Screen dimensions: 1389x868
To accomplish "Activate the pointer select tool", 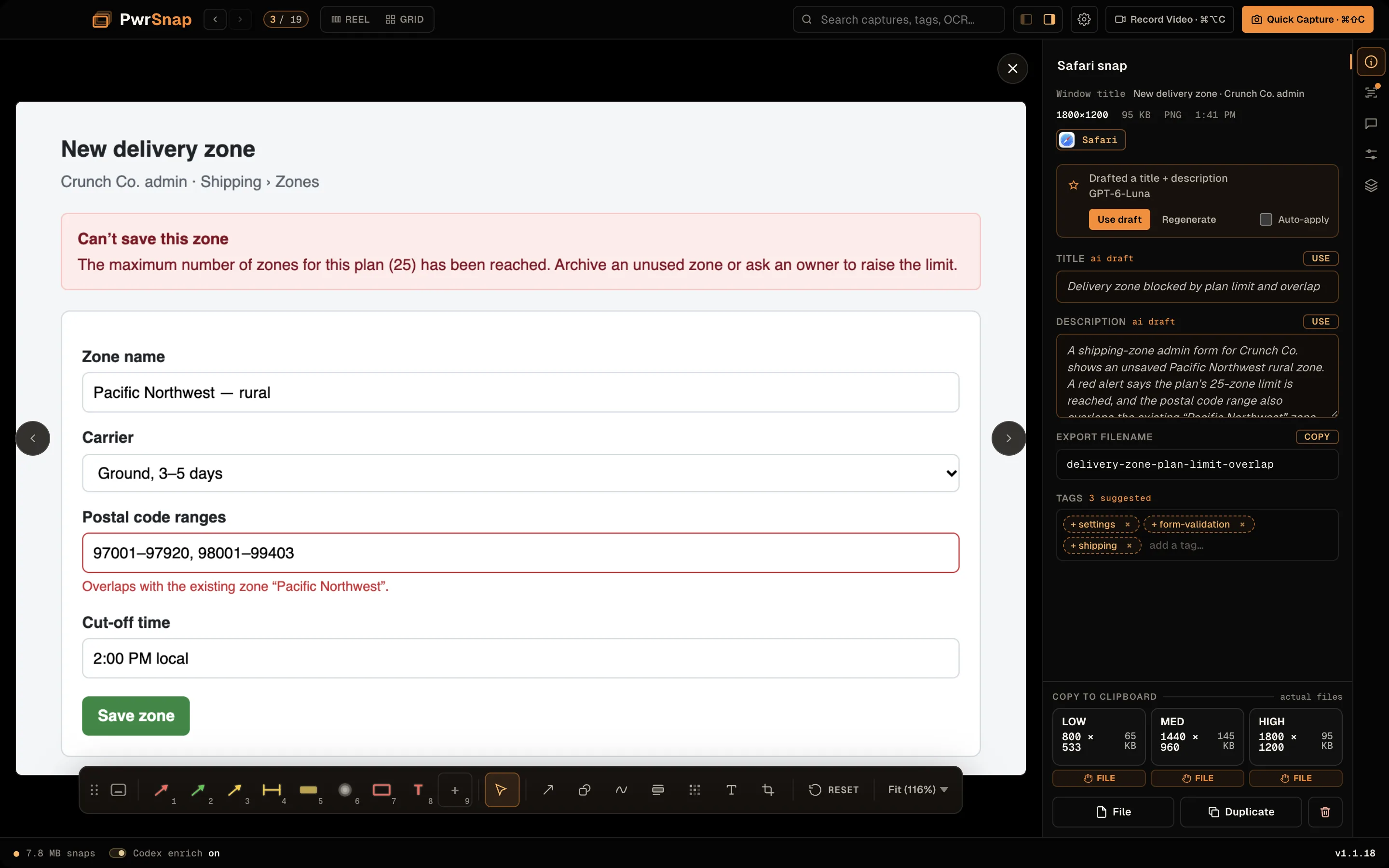I will pyautogui.click(x=502, y=790).
